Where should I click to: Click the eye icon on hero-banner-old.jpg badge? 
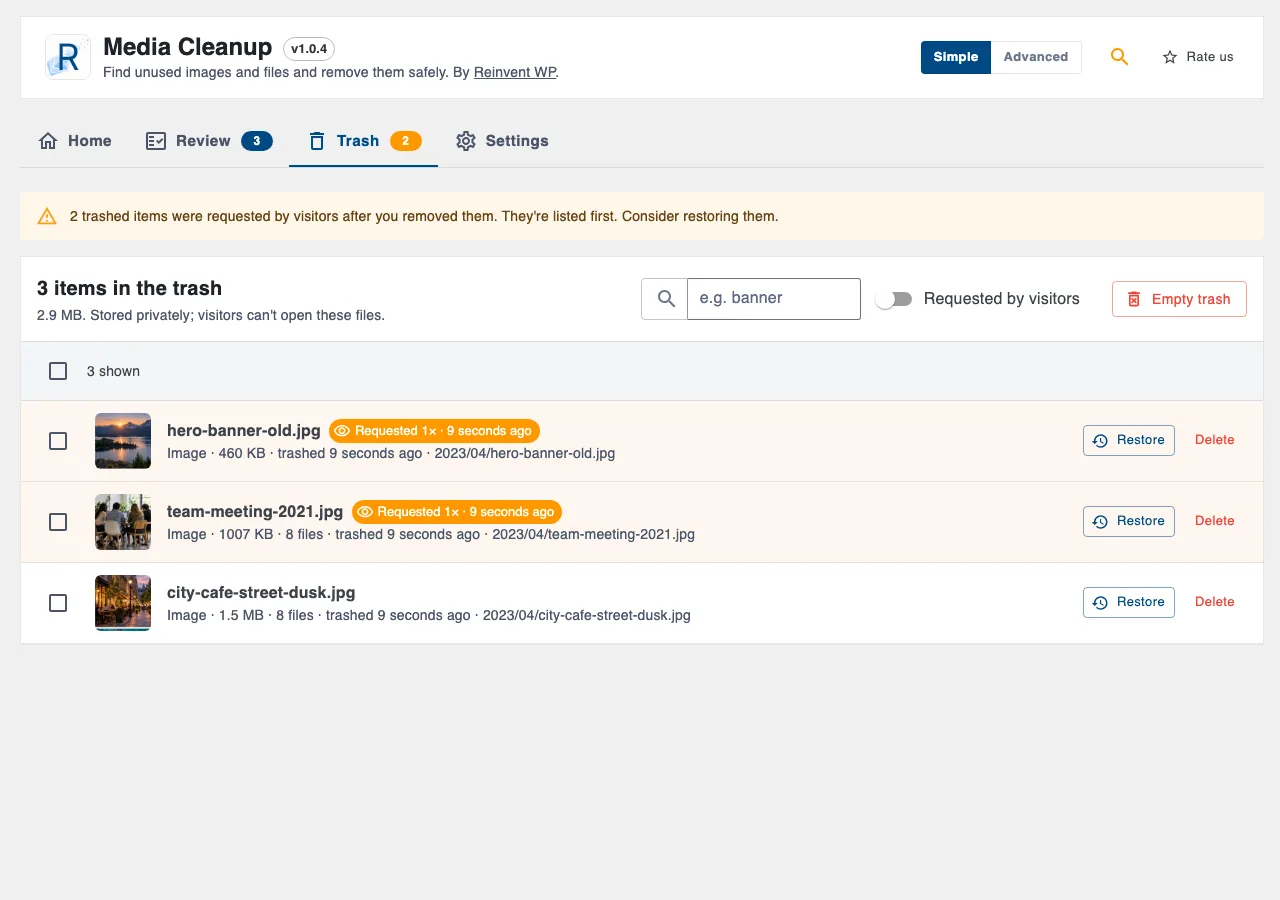[342, 431]
